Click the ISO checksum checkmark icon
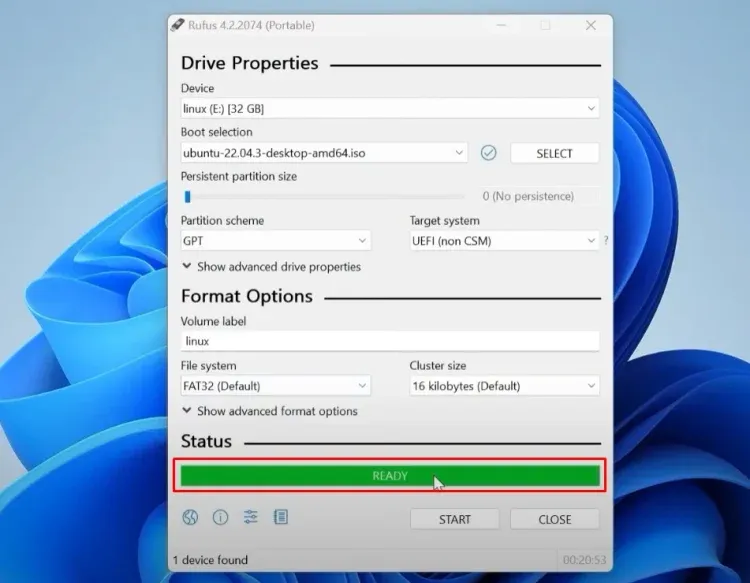Screen dimensions: 750x583 pyautogui.click(x=488, y=153)
